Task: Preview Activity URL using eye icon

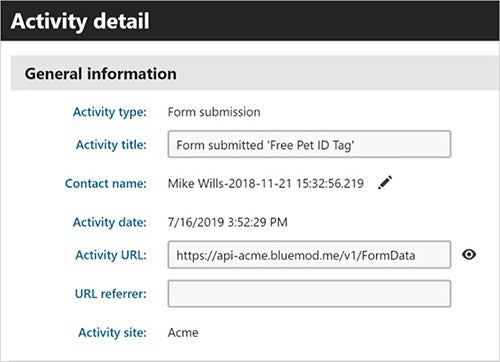Action: [469, 255]
